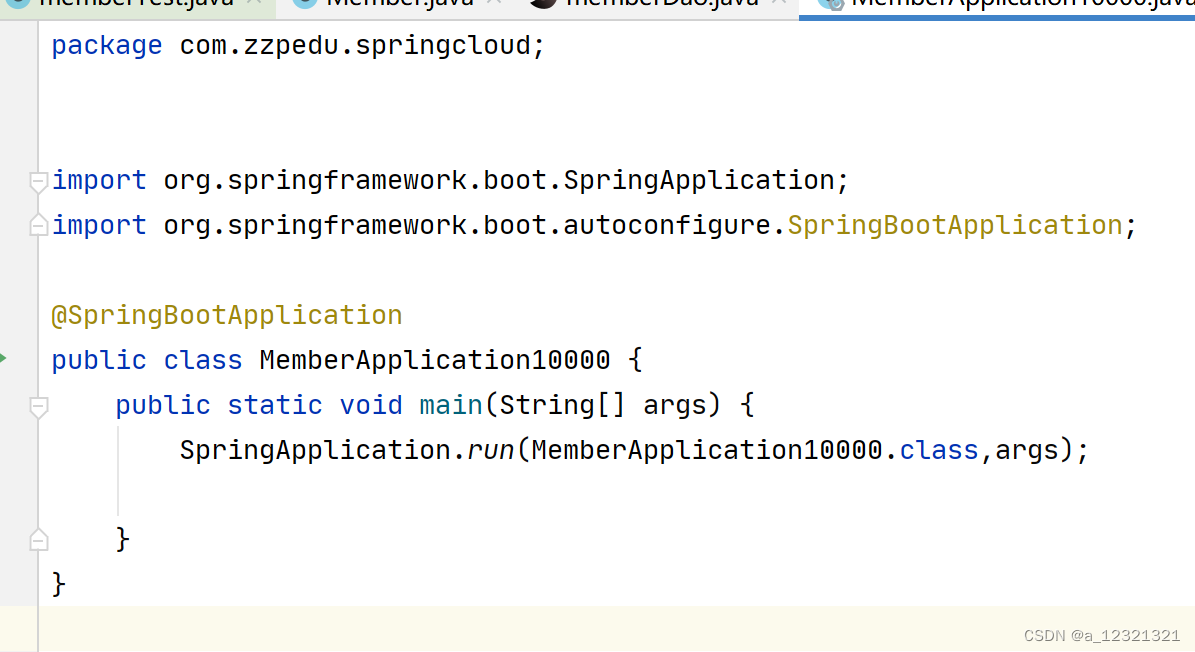Collapse the import statements block
This screenshot has width=1195, height=652.
tap(38, 181)
